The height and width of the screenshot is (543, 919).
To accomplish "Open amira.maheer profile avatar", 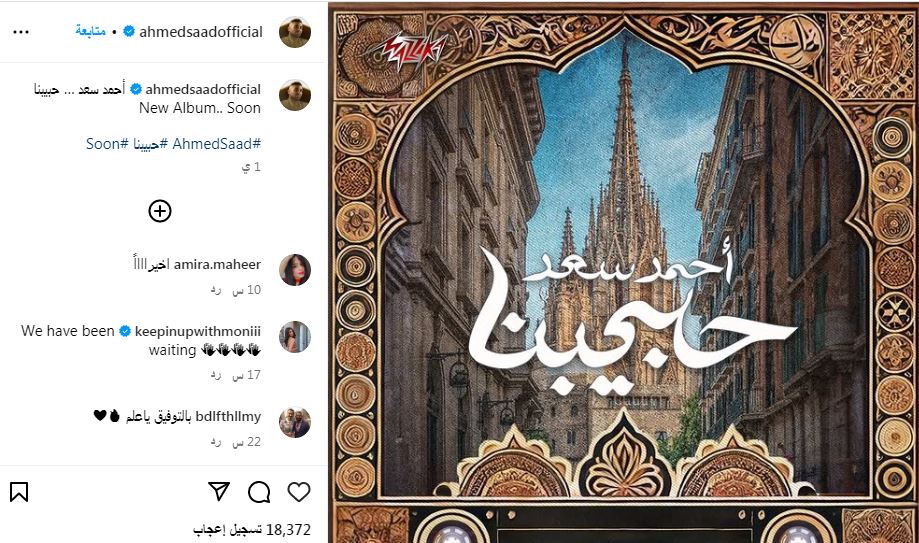I will click(295, 270).
